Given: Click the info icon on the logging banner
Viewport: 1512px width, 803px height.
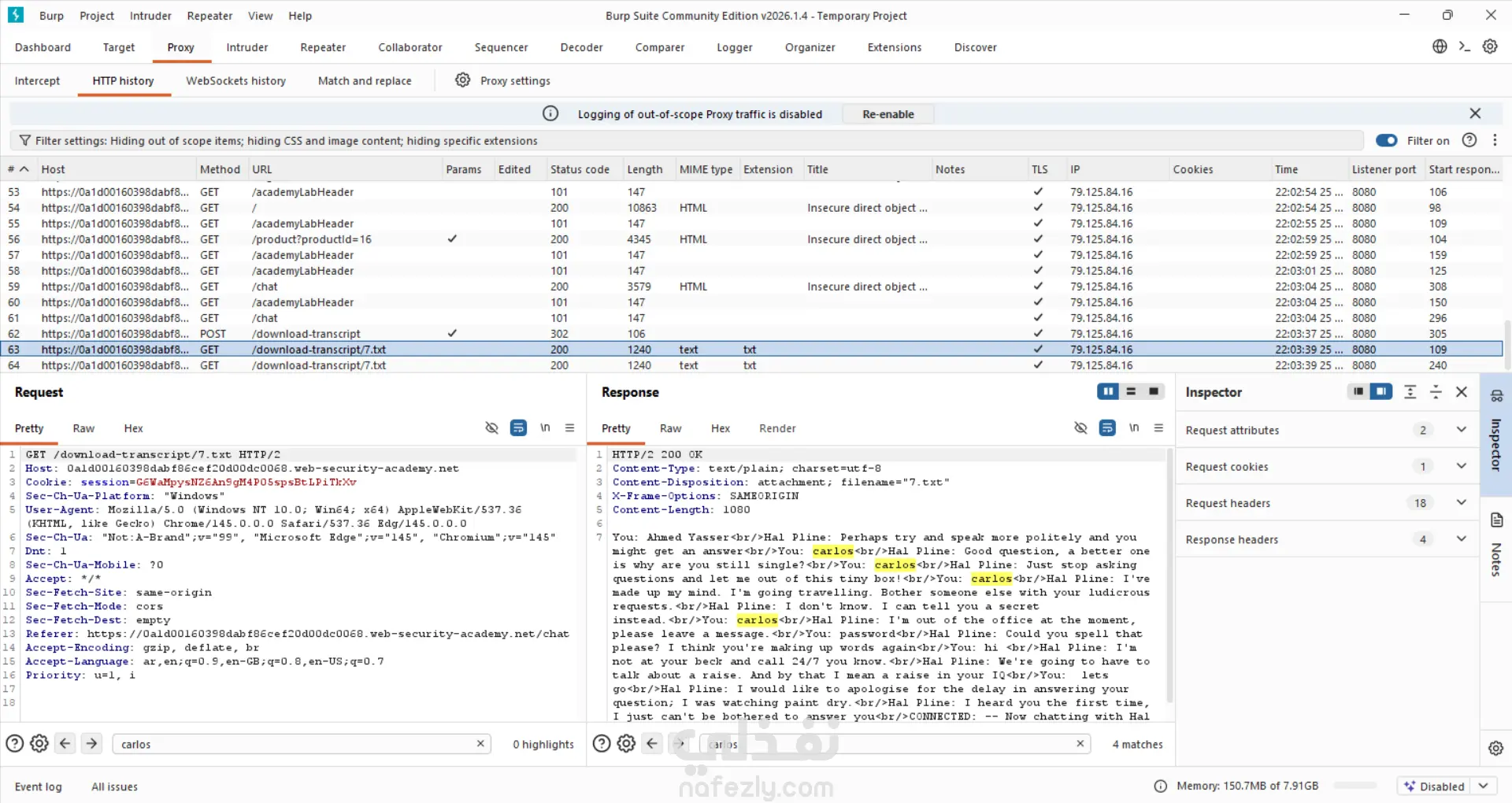Looking at the screenshot, I should (550, 114).
